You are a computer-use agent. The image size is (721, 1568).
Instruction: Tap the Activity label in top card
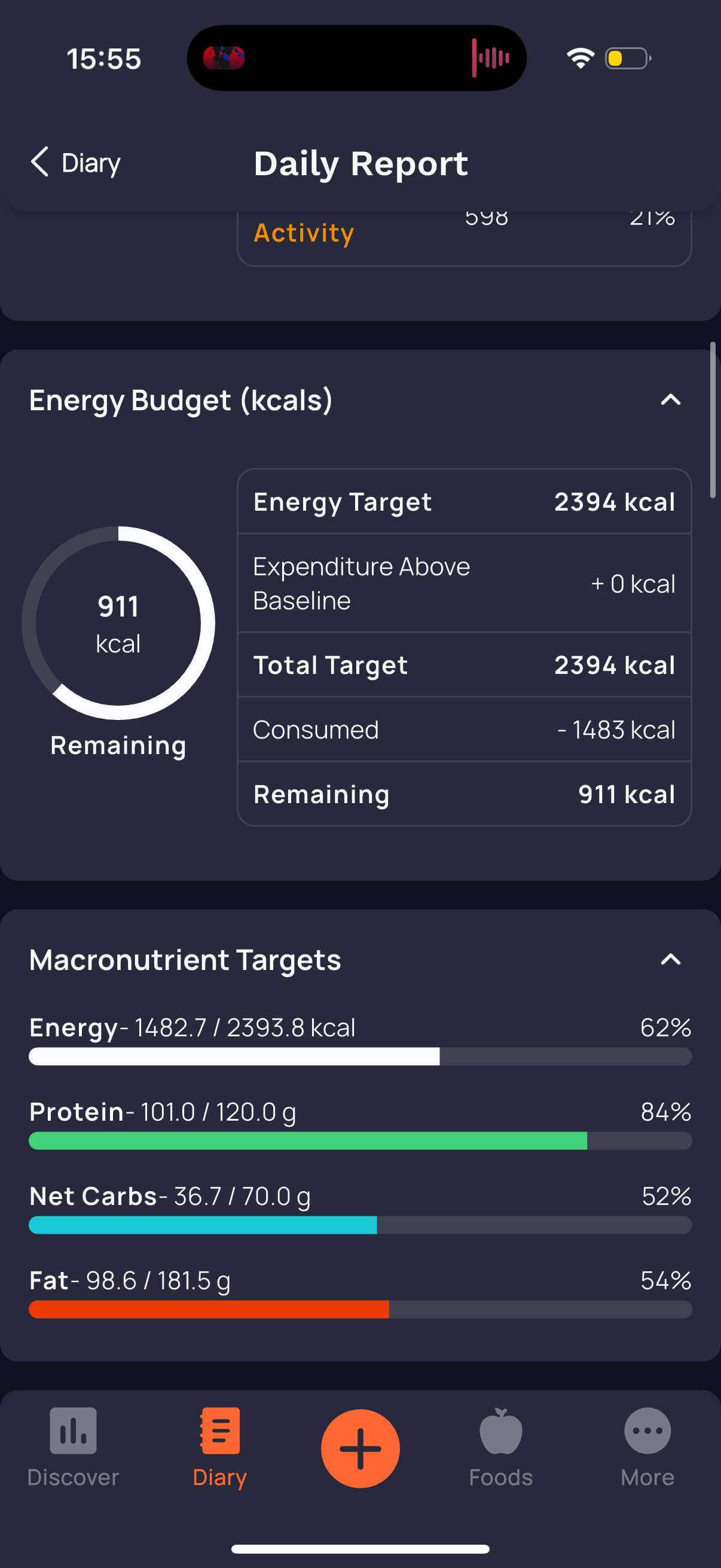point(304,233)
